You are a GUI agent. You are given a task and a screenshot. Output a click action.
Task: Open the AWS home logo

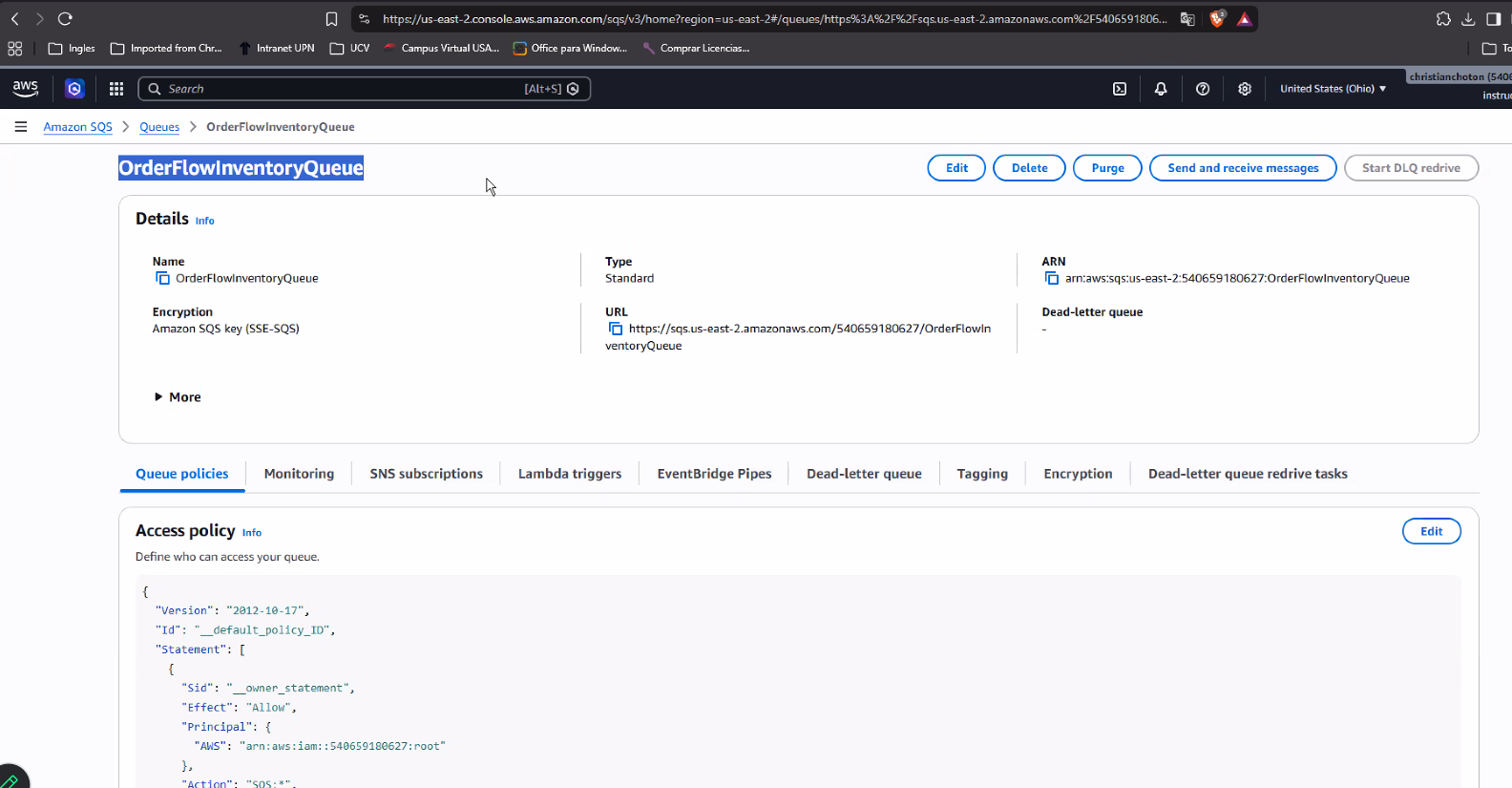tap(26, 88)
